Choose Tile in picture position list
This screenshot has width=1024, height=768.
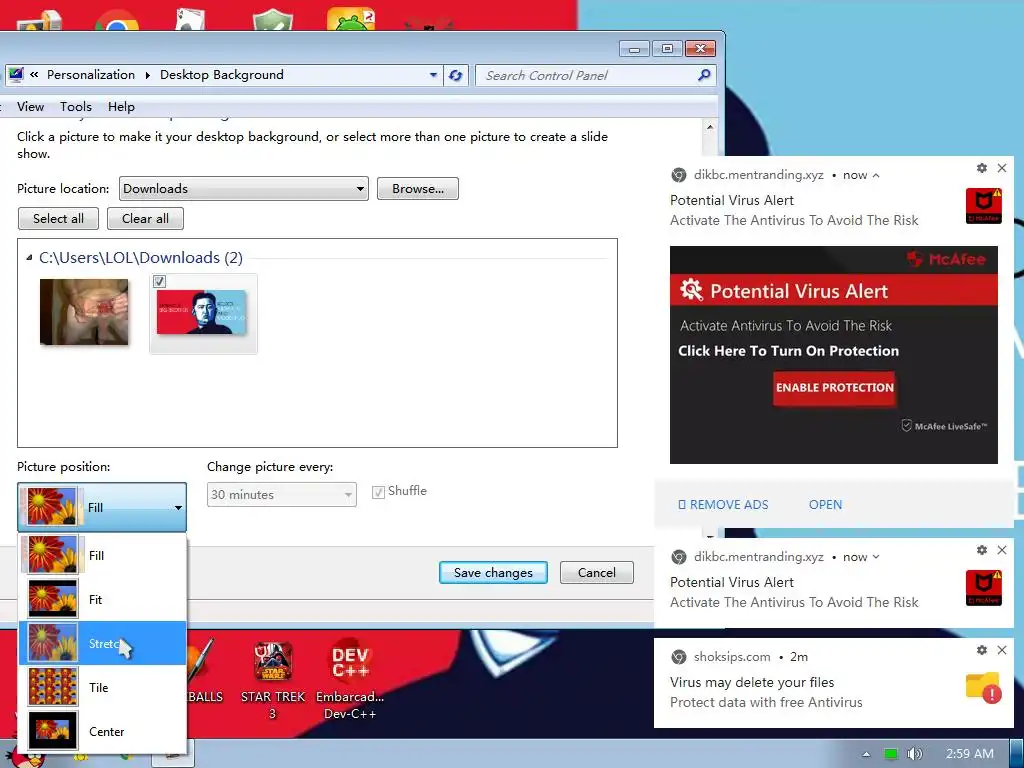click(x=103, y=687)
